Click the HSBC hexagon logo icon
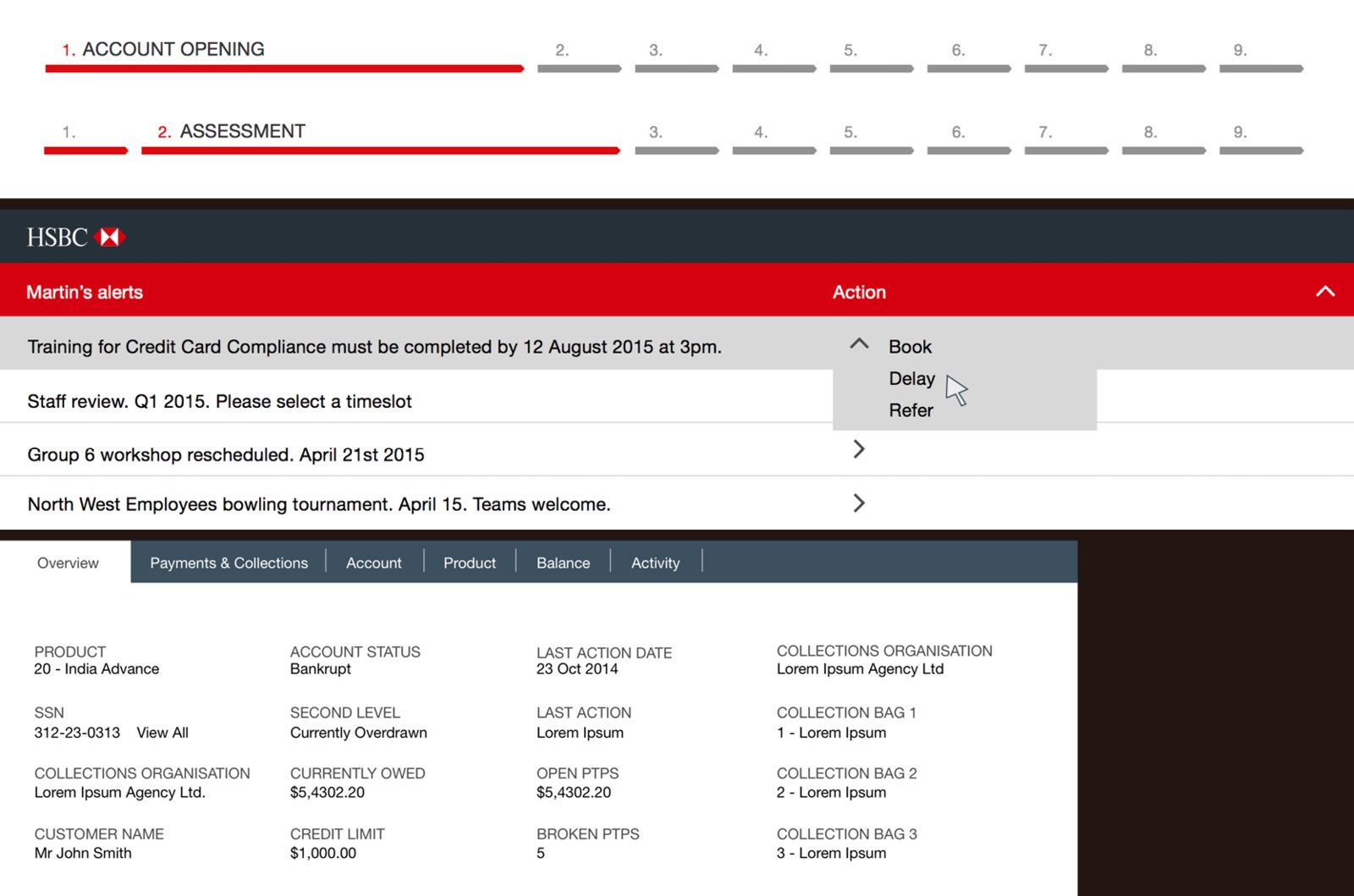The width and height of the screenshot is (1354, 896). point(110,237)
